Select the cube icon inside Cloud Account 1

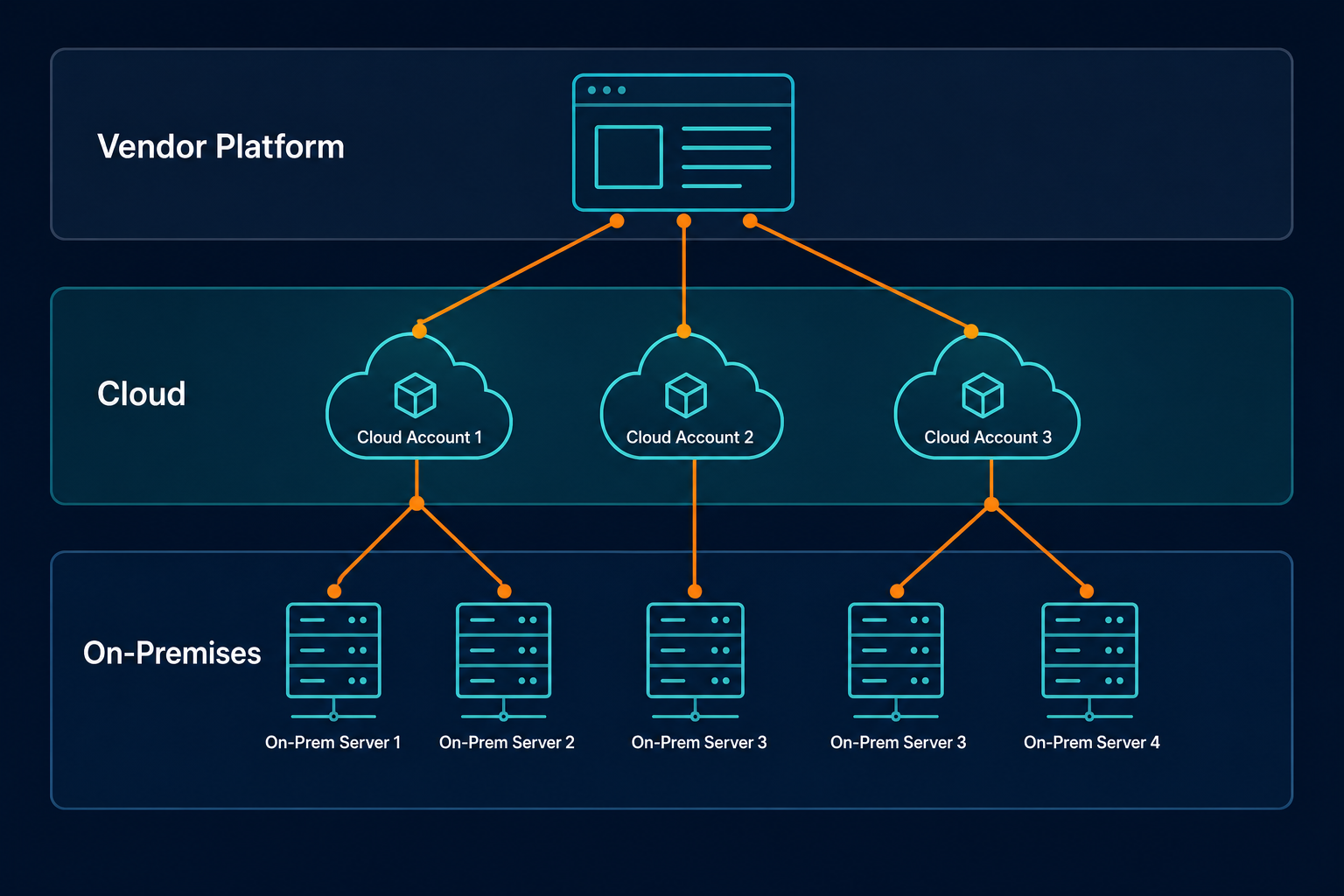tap(415, 395)
